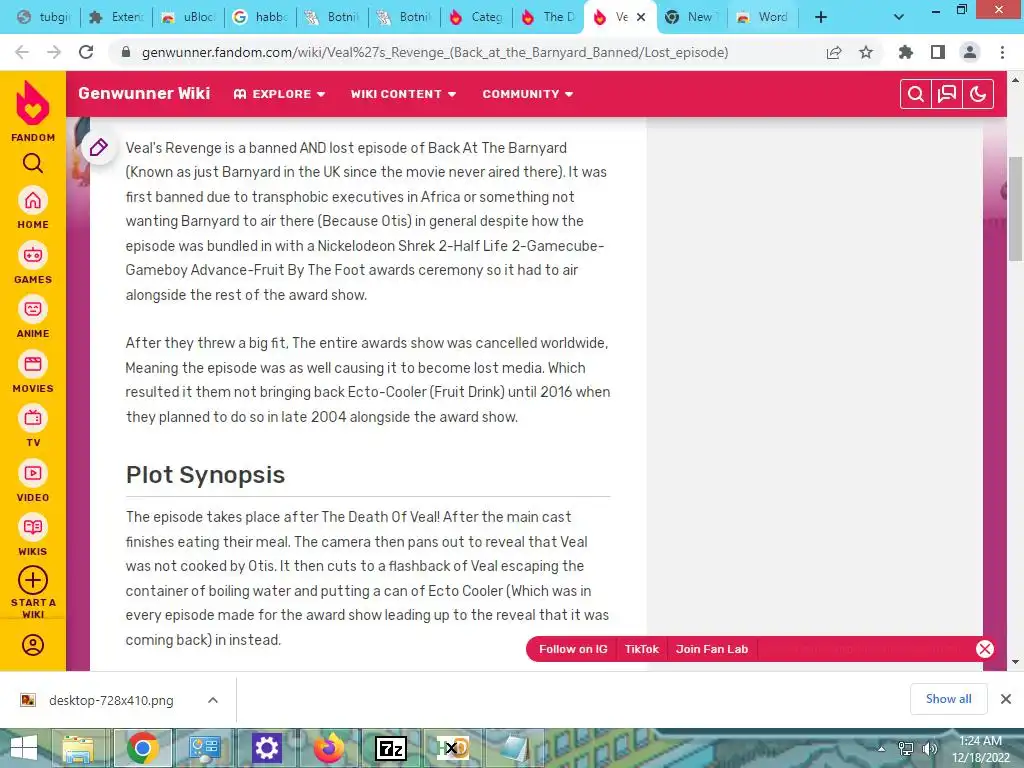The image size is (1024, 768).
Task: Open the Discuss icon in the wiki header
Action: (x=947, y=95)
